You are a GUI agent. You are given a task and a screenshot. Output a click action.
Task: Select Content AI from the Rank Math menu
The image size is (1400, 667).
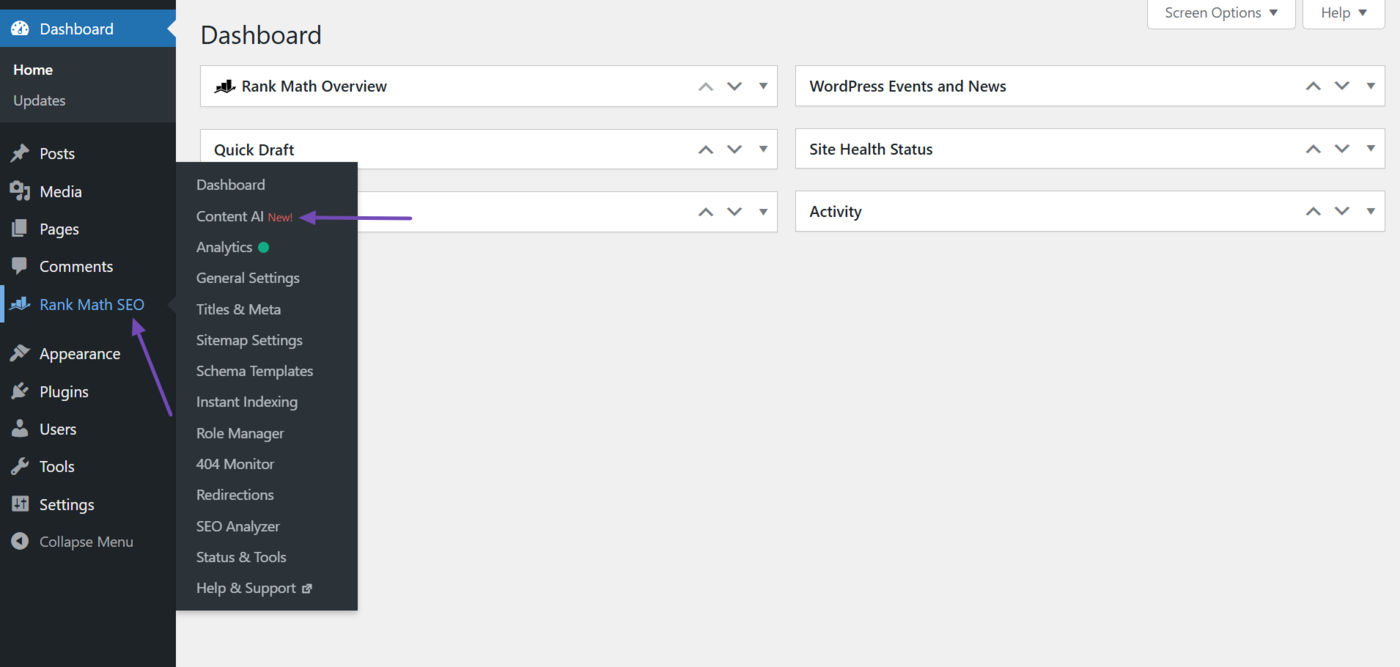(x=230, y=216)
